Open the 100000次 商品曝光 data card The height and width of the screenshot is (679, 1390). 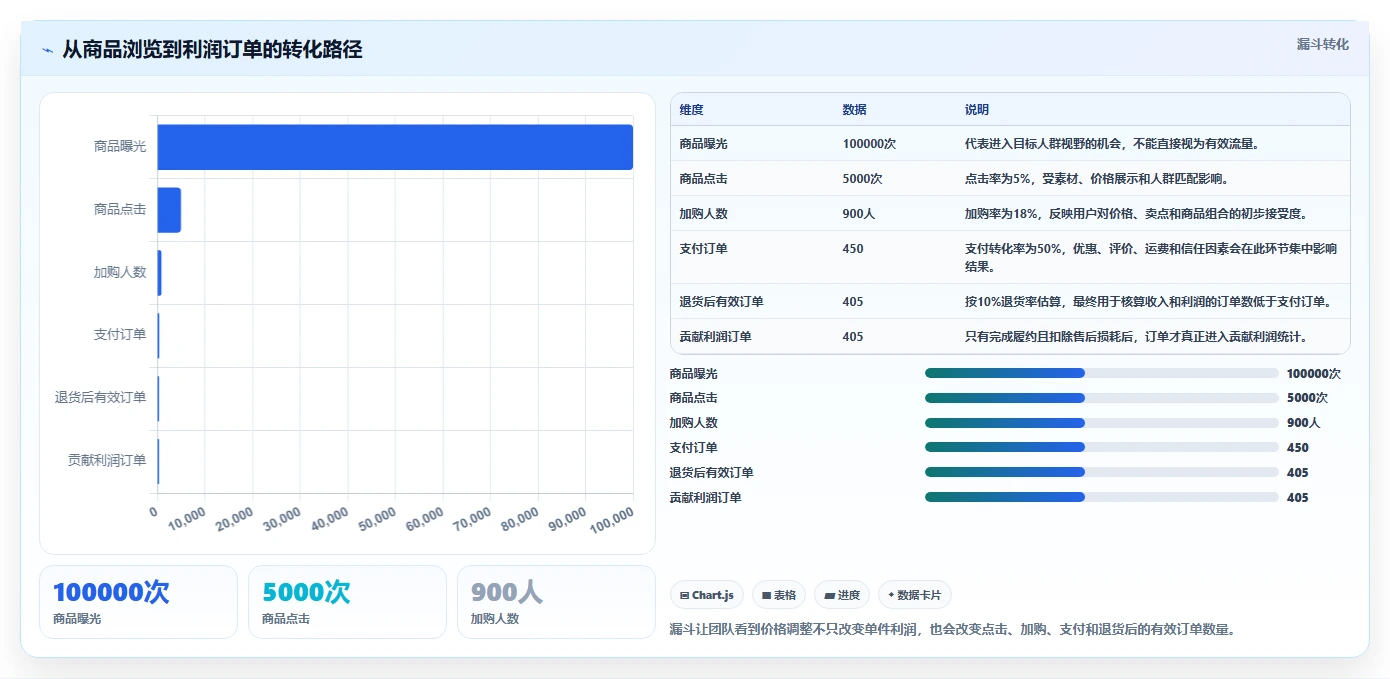[139, 602]
